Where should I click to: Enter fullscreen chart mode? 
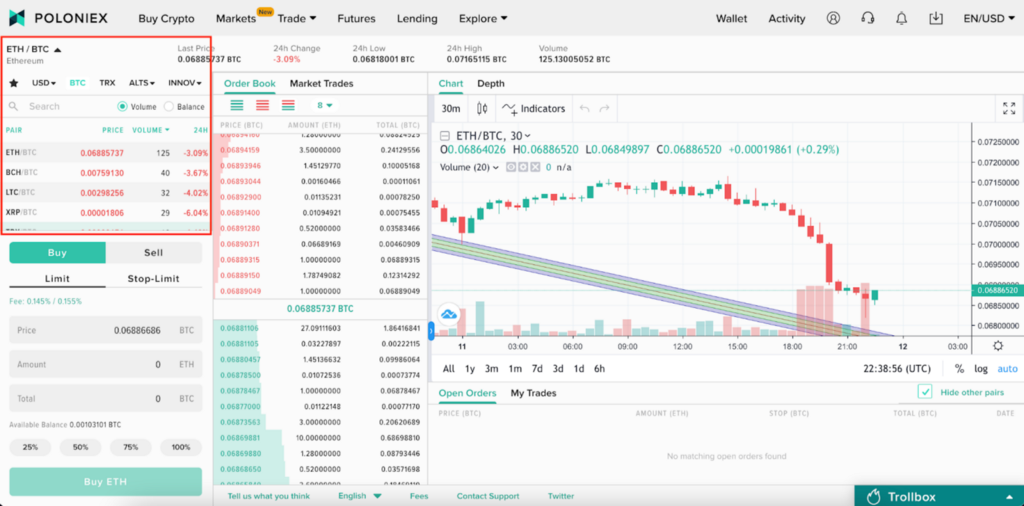(1008, 108)
